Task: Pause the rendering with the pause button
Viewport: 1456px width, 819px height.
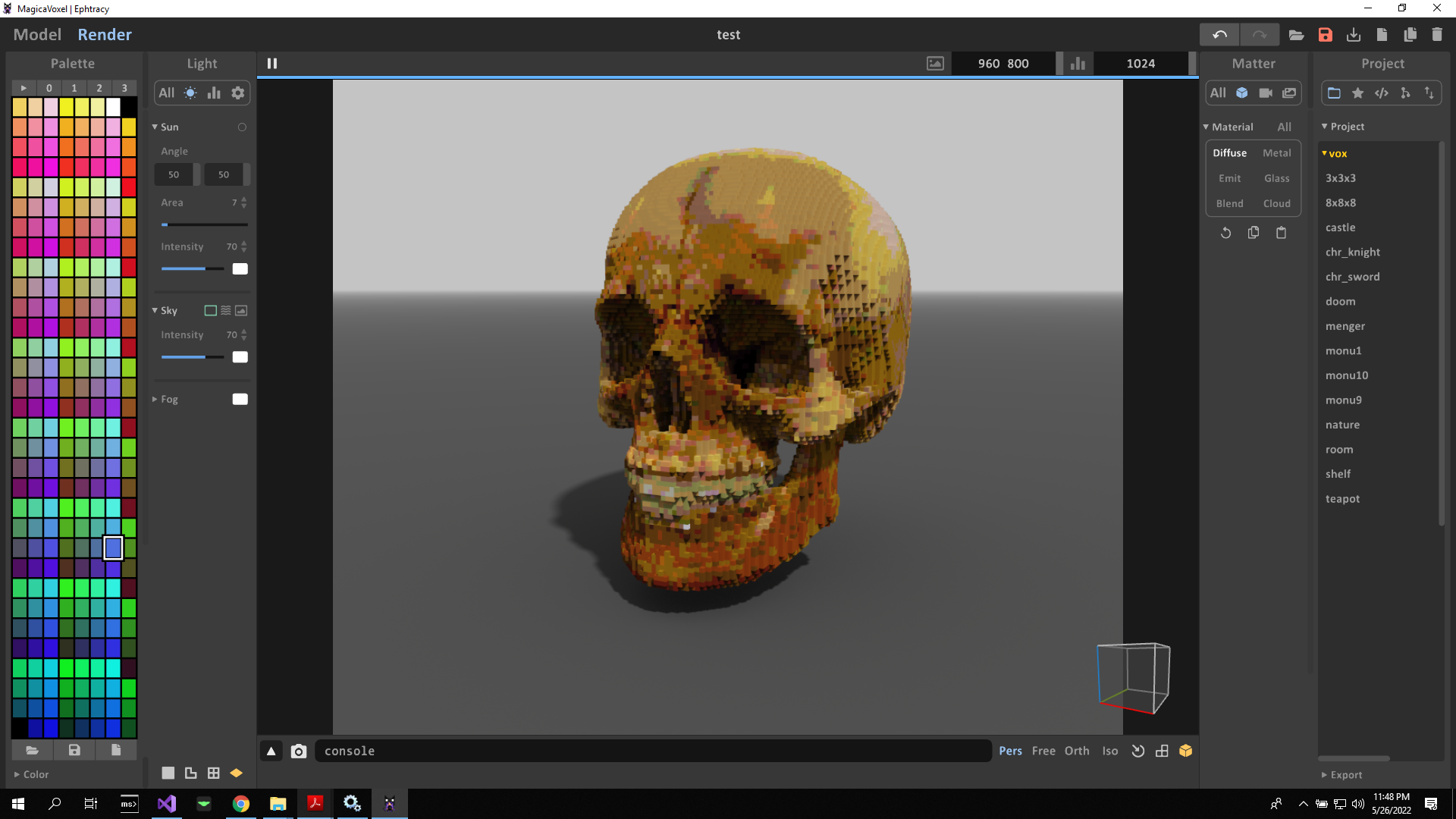Action: coord(272,64)
